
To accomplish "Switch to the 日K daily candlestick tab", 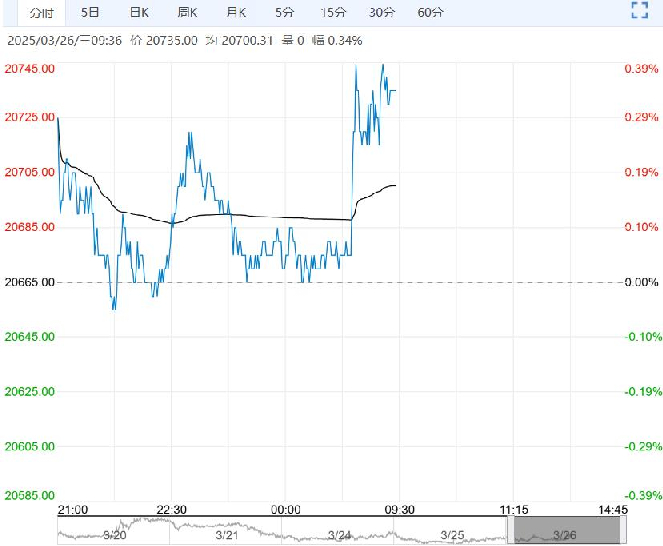I will click(139, 12).
